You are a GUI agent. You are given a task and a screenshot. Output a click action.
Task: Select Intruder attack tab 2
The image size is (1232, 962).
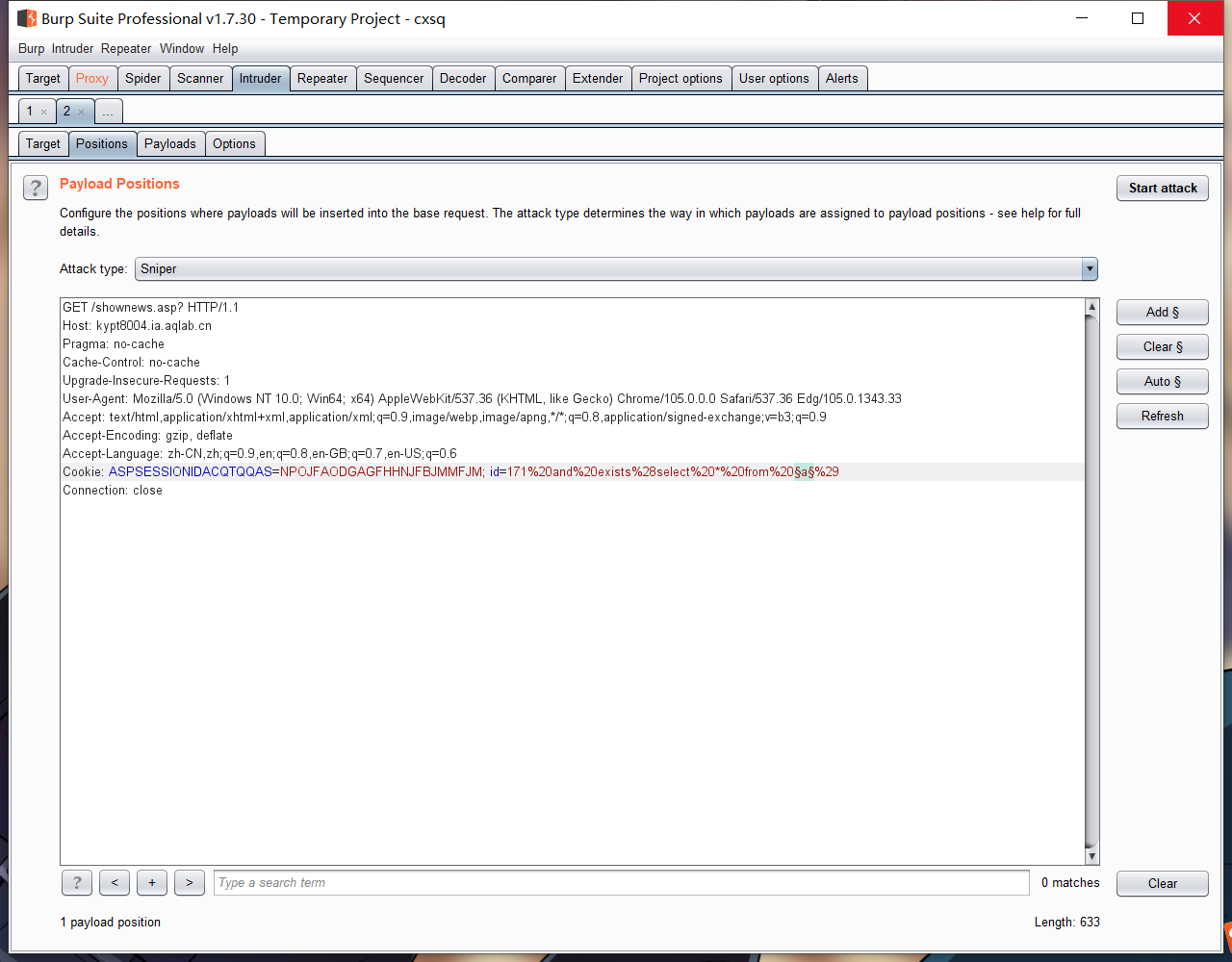tap(66, 112)
